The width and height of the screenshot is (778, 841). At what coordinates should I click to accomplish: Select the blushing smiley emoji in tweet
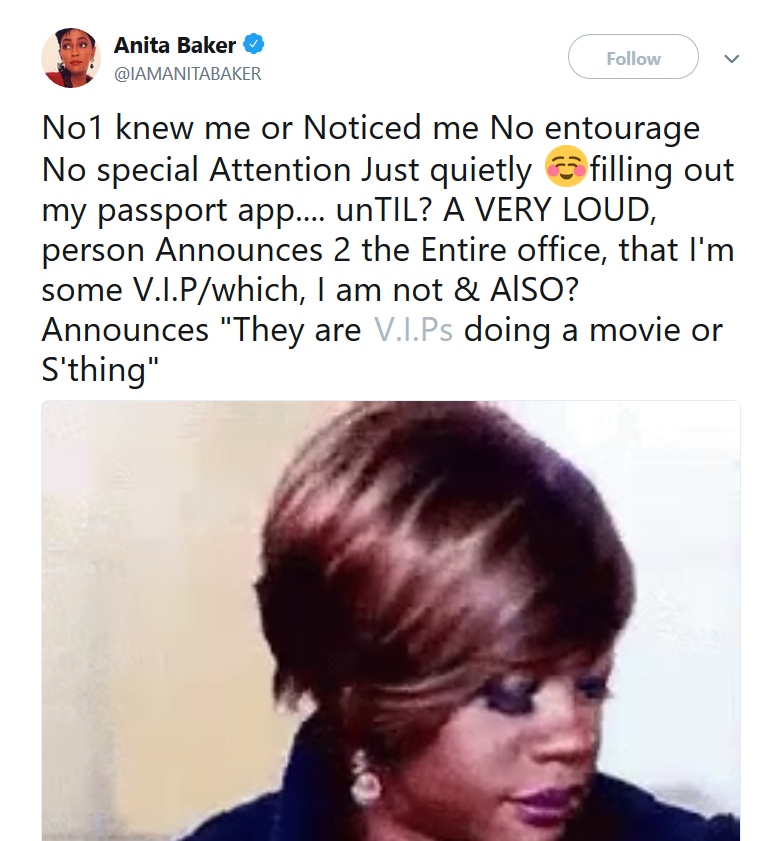coord(567,166)
